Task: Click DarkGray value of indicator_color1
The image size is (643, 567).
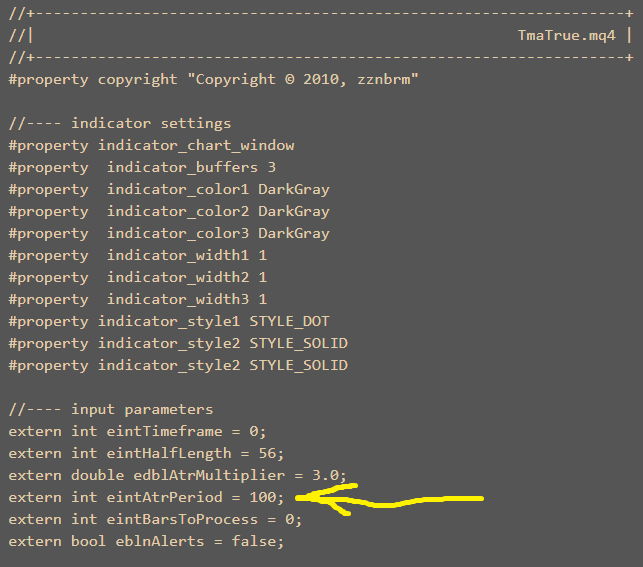Action: click(294, 189)
